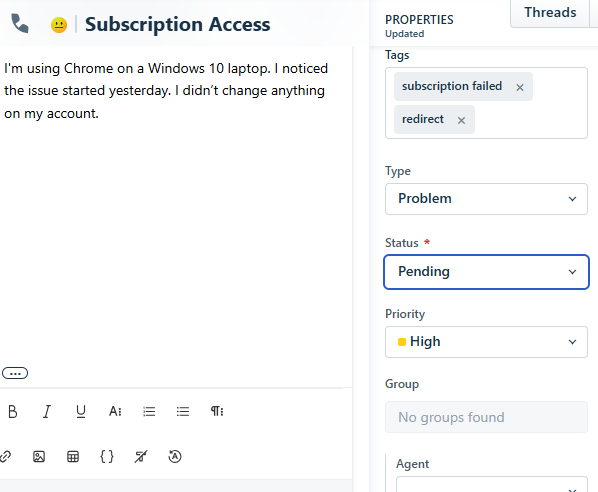Open the Type dropdown showing Problem
Image resolution: width=598 pixels, height=492 pixels.
tap(486, 199)
